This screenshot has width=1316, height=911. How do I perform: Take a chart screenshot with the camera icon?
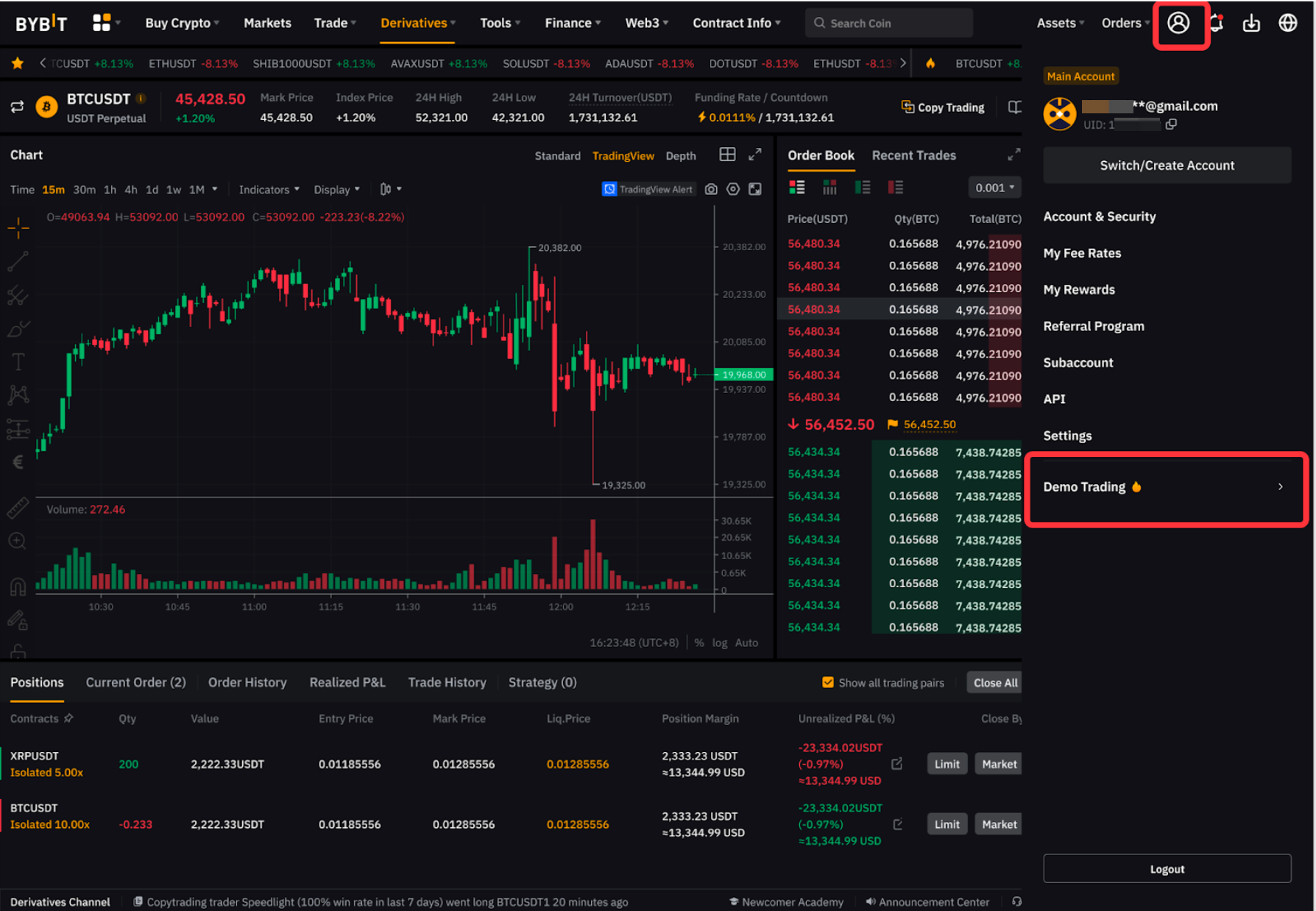click(x=711, y=189)
